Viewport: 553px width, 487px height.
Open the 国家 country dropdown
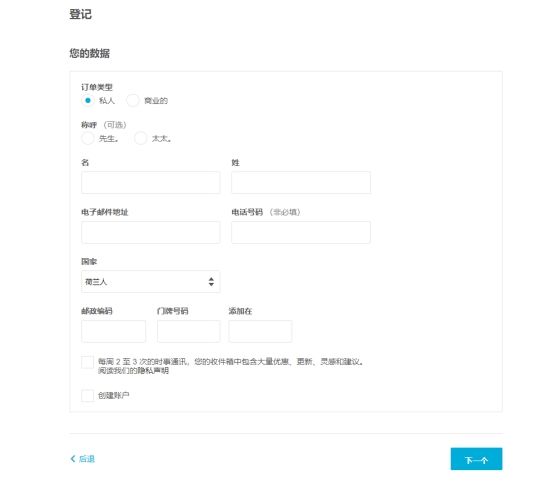coord(151,281)
